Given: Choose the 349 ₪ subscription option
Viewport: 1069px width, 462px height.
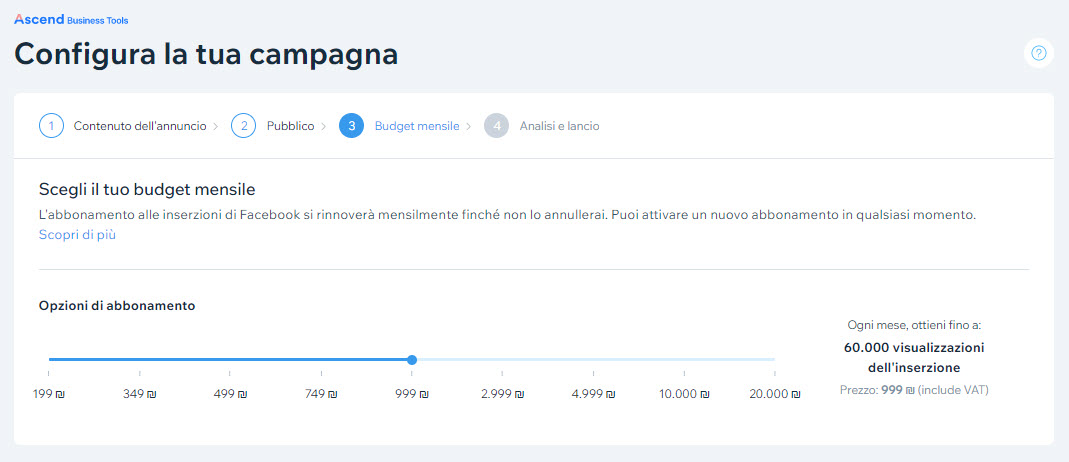Looking at the screenshot, I should pyautogui.click(x=139, y=394).
